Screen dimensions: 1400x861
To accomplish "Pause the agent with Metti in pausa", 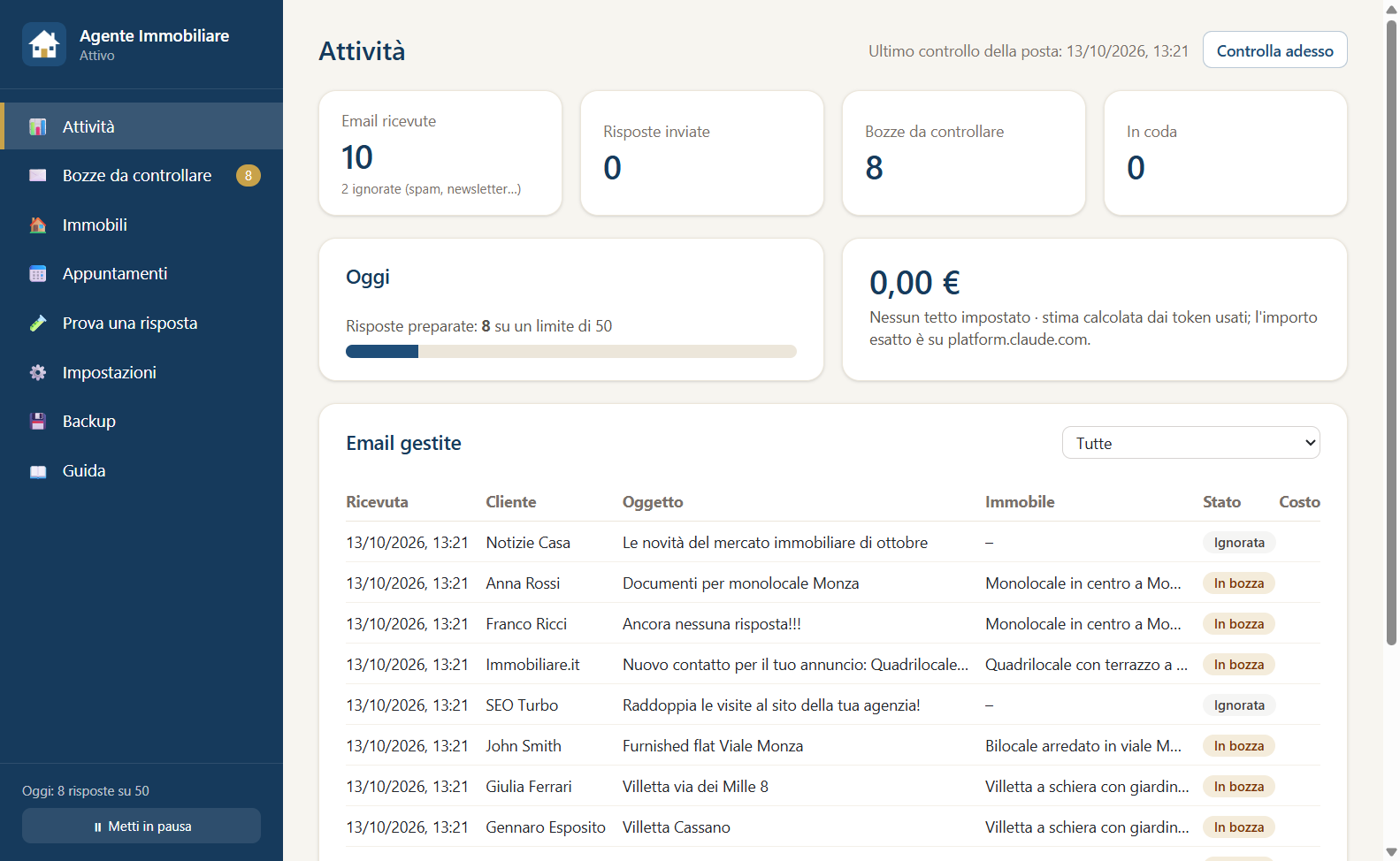I will [142, 827].
